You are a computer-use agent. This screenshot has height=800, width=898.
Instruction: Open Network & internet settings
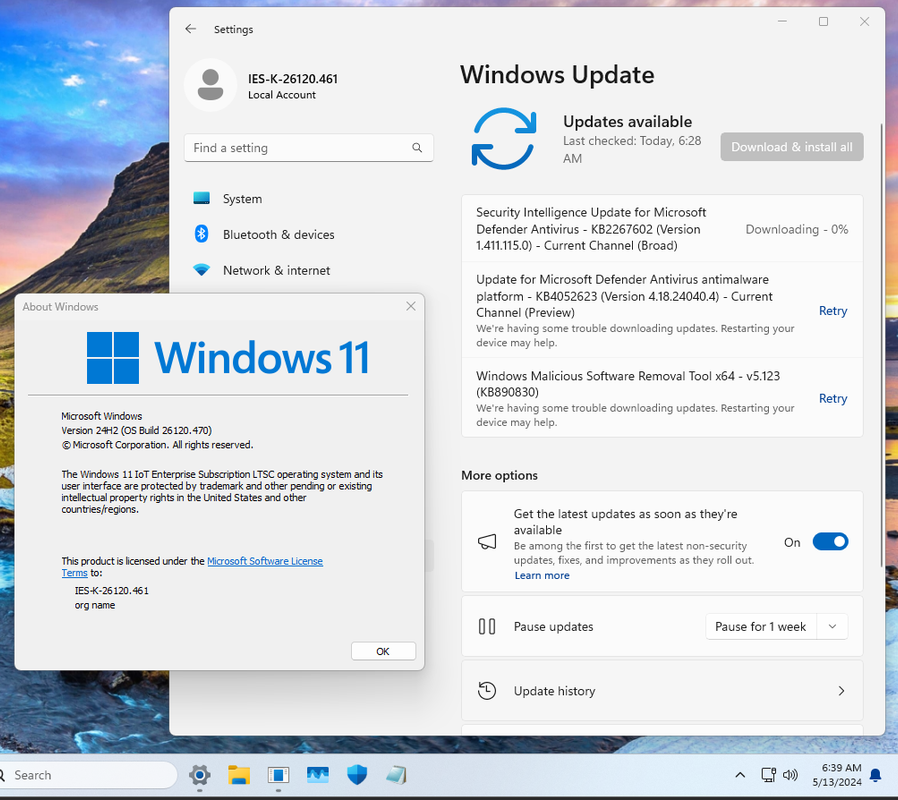tap(277, 270)
